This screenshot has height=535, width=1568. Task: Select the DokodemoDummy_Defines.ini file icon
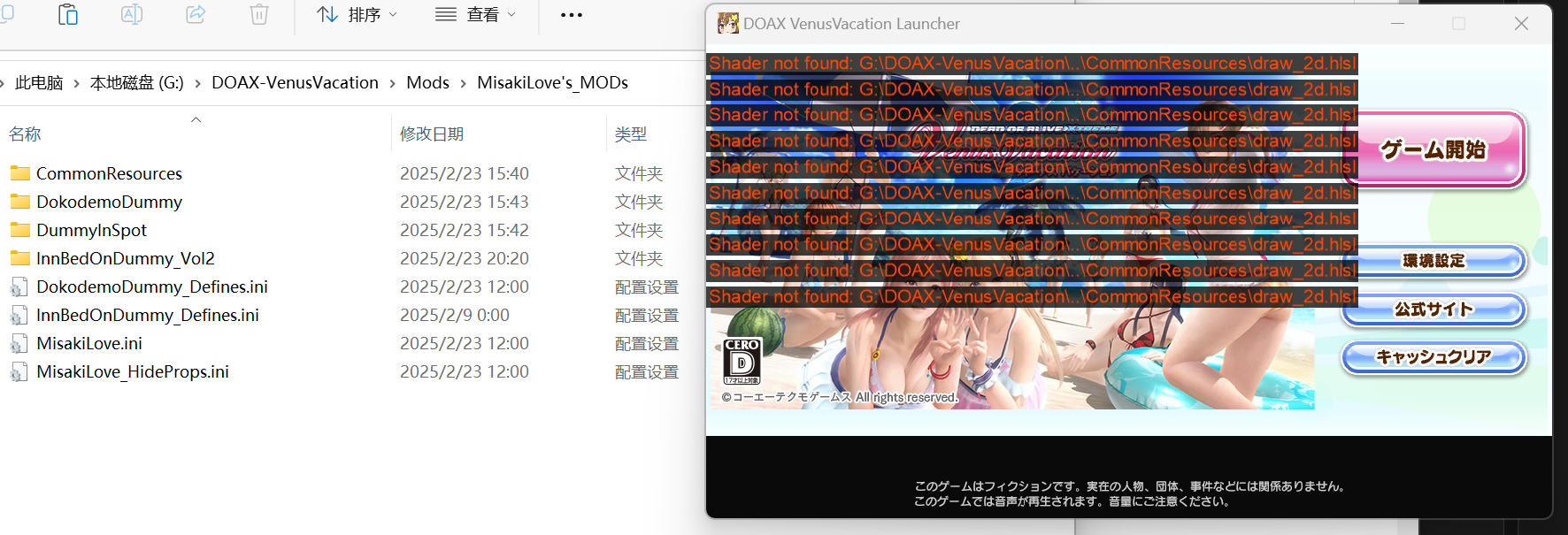coord(19,287)
